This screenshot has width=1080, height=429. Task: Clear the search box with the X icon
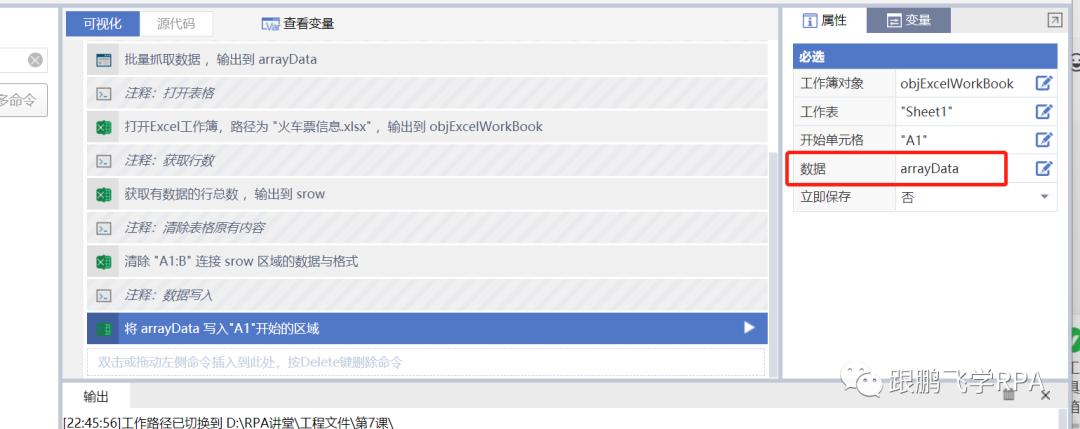[35, 60]
